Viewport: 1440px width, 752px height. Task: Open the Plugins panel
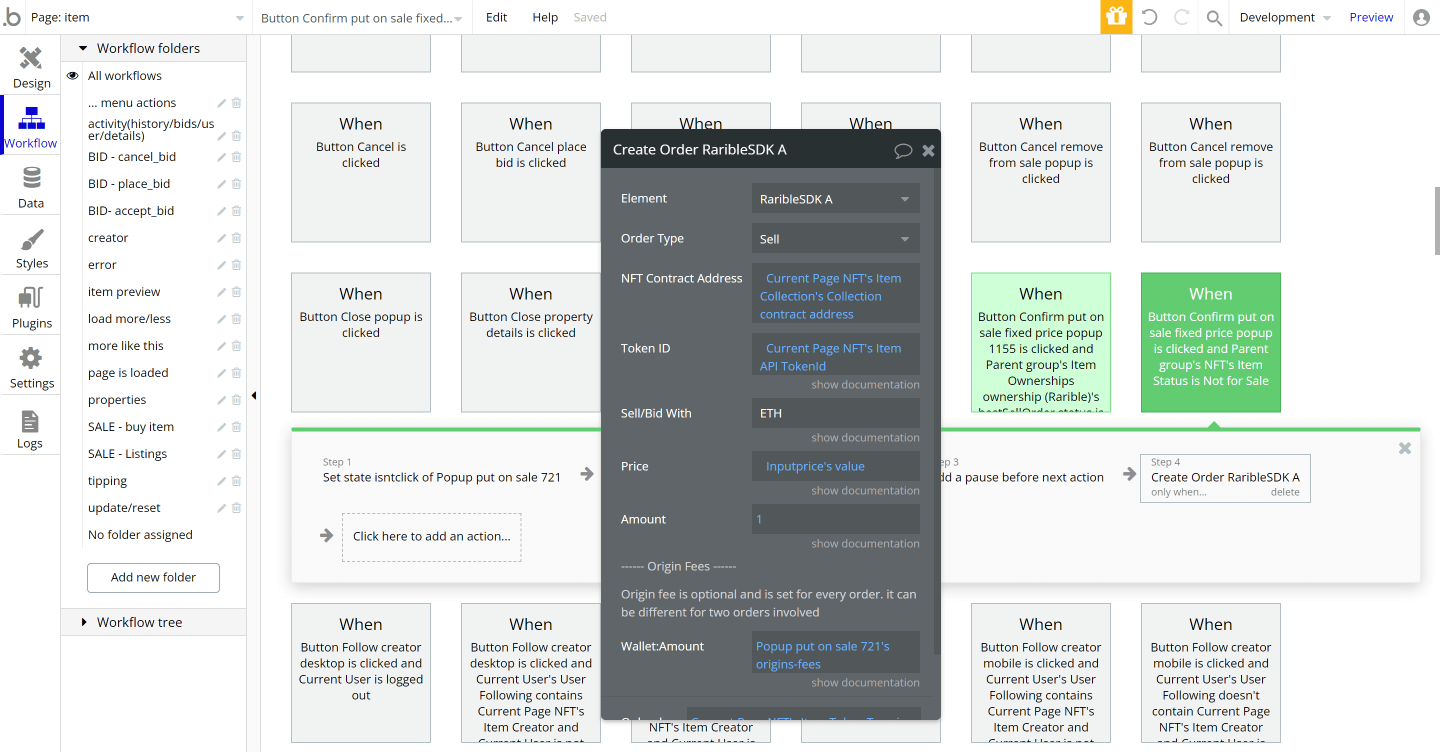(x=31, y=305)
